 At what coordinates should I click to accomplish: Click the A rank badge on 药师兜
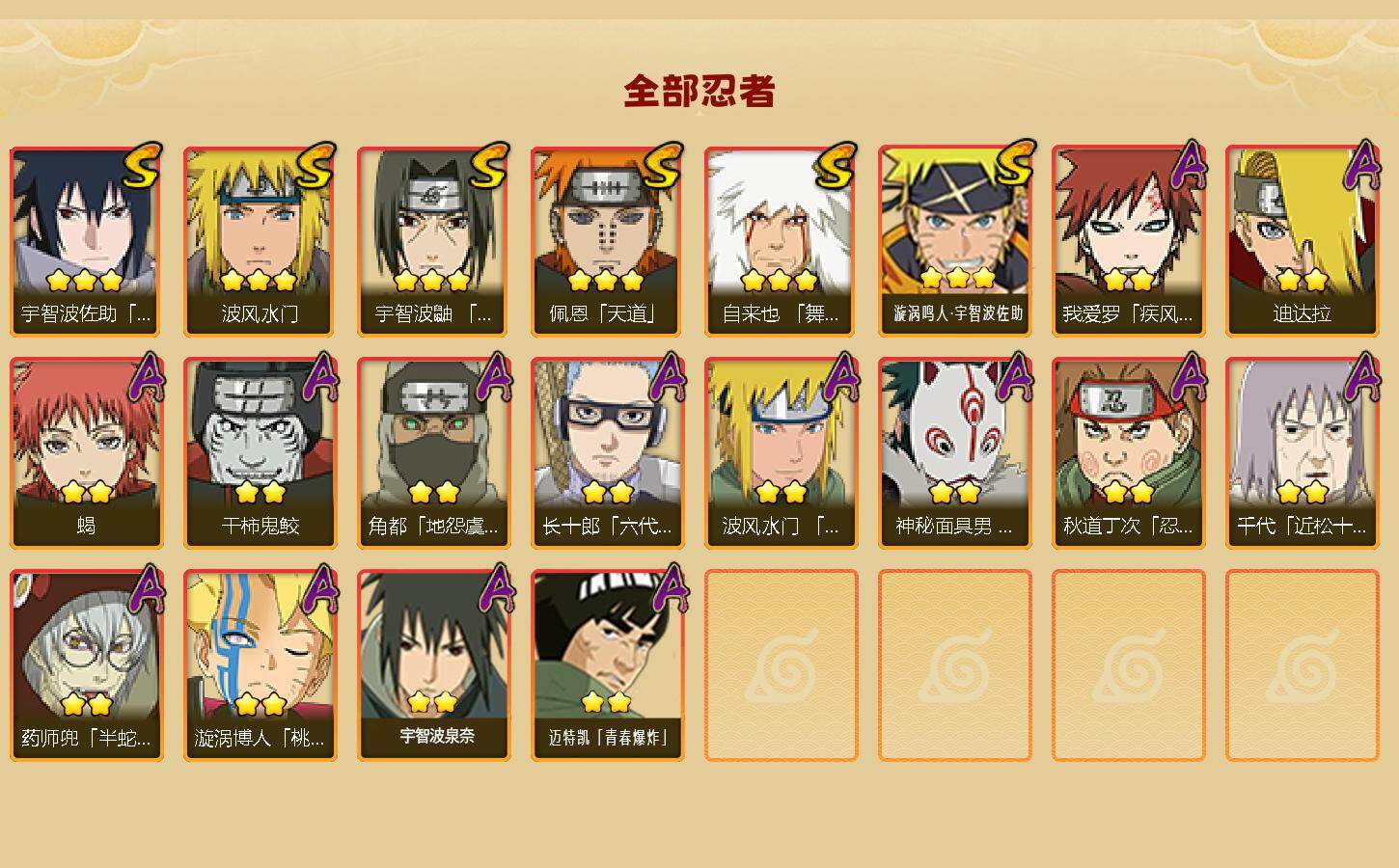click(x=147, y=590)
